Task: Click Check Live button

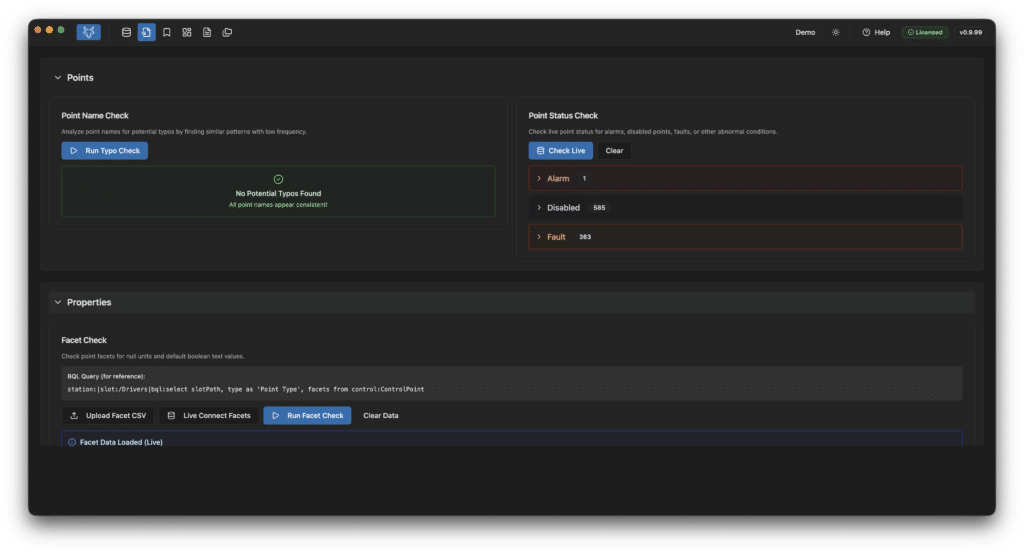Action: point(560,151)
